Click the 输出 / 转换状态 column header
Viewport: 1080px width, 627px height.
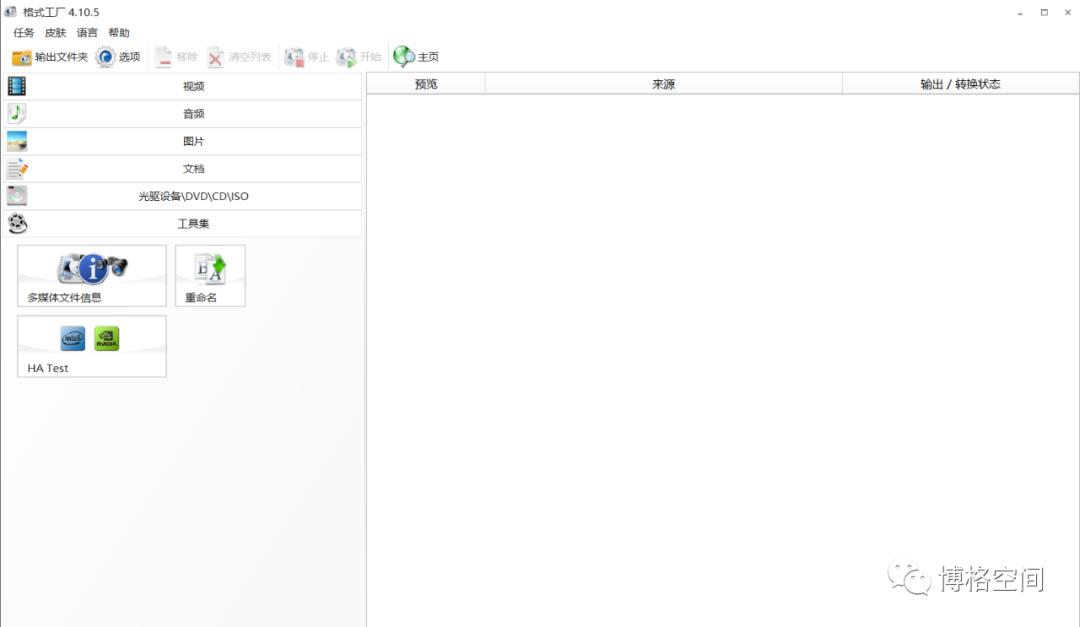pos(960,84)
